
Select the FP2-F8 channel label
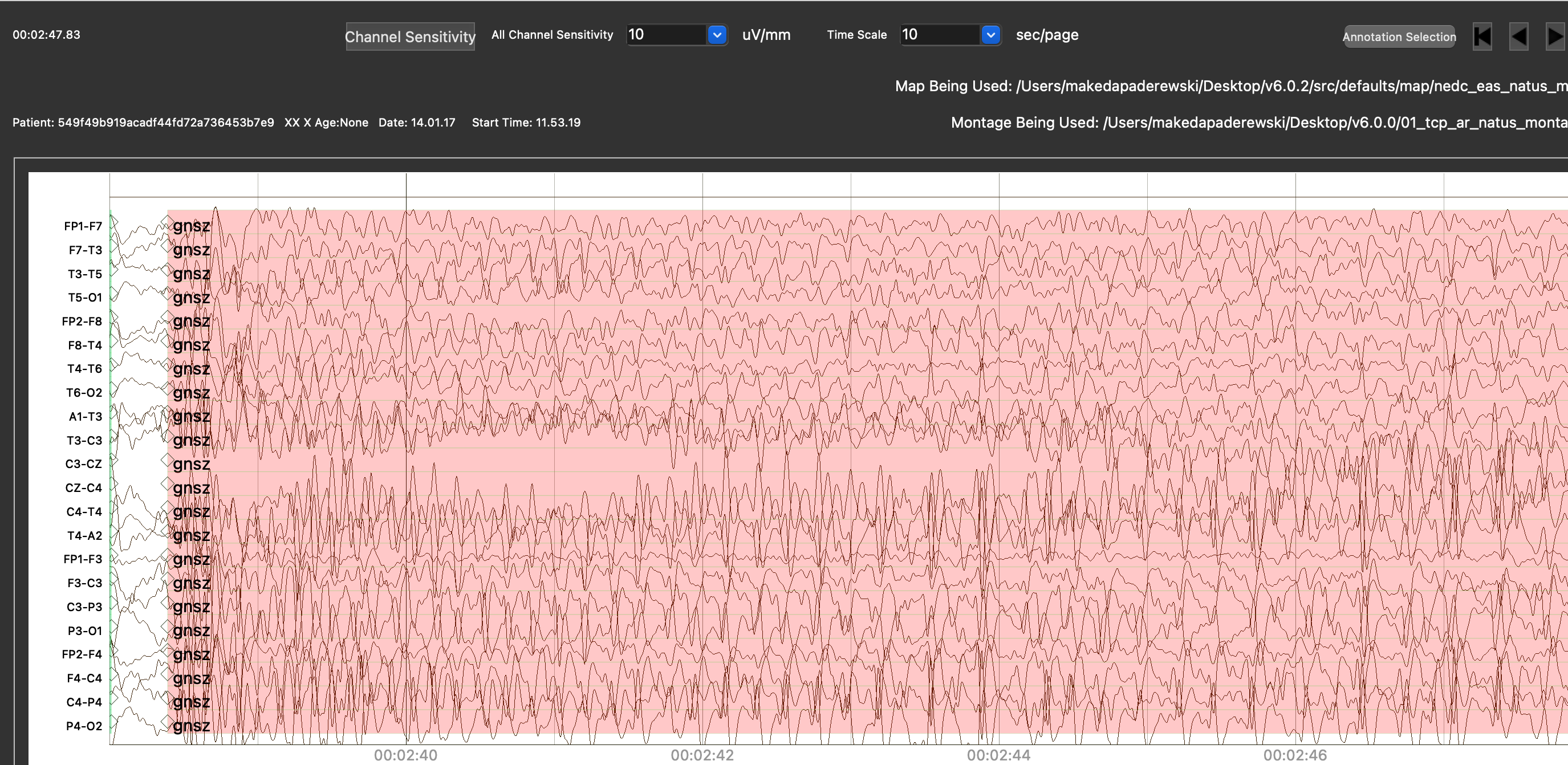point(82,322)
